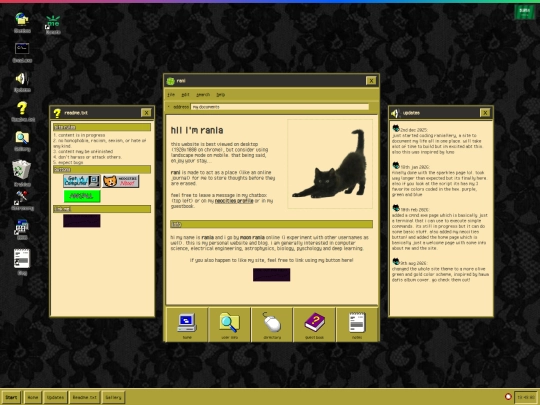Switch to Home on the taskbar
The image size is (540, 405).
33,397
